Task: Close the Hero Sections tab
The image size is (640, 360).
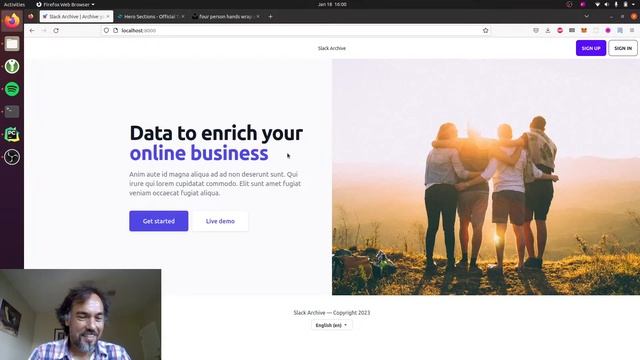Action: (182, 17)
